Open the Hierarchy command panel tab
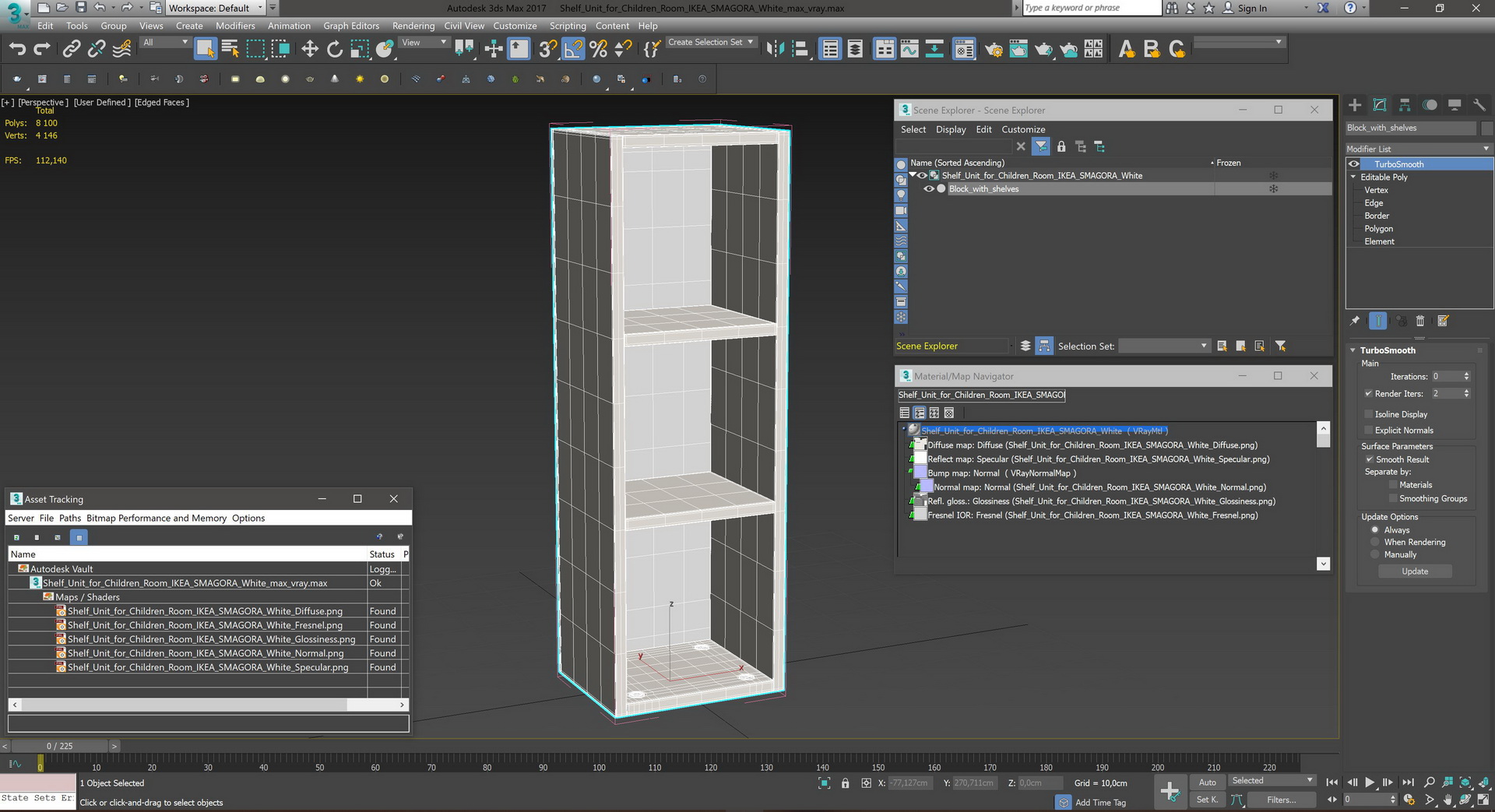Image resolution: width=1495 pixels, height=812 pixels. coord(1405,105)
